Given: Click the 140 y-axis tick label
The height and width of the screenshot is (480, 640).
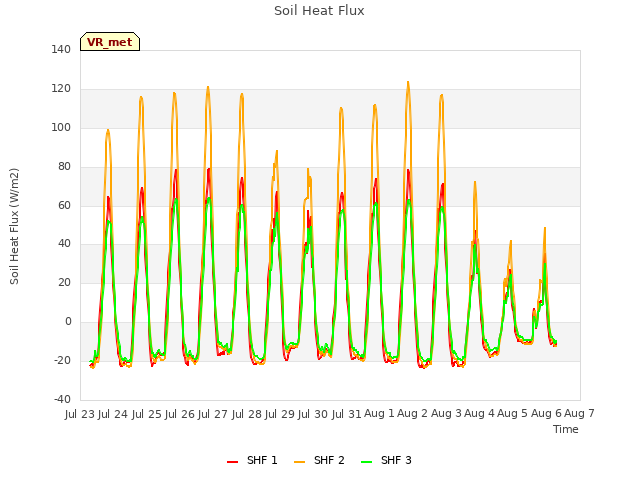Looking at the screenshot, I should pos(61,49).
